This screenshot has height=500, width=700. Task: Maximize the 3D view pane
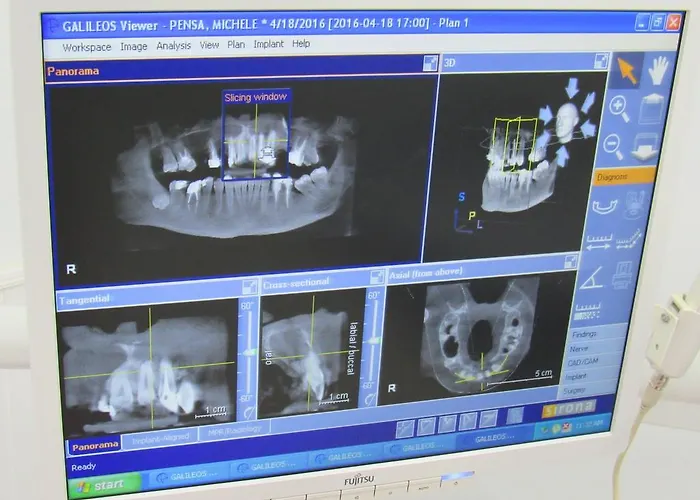599,62
